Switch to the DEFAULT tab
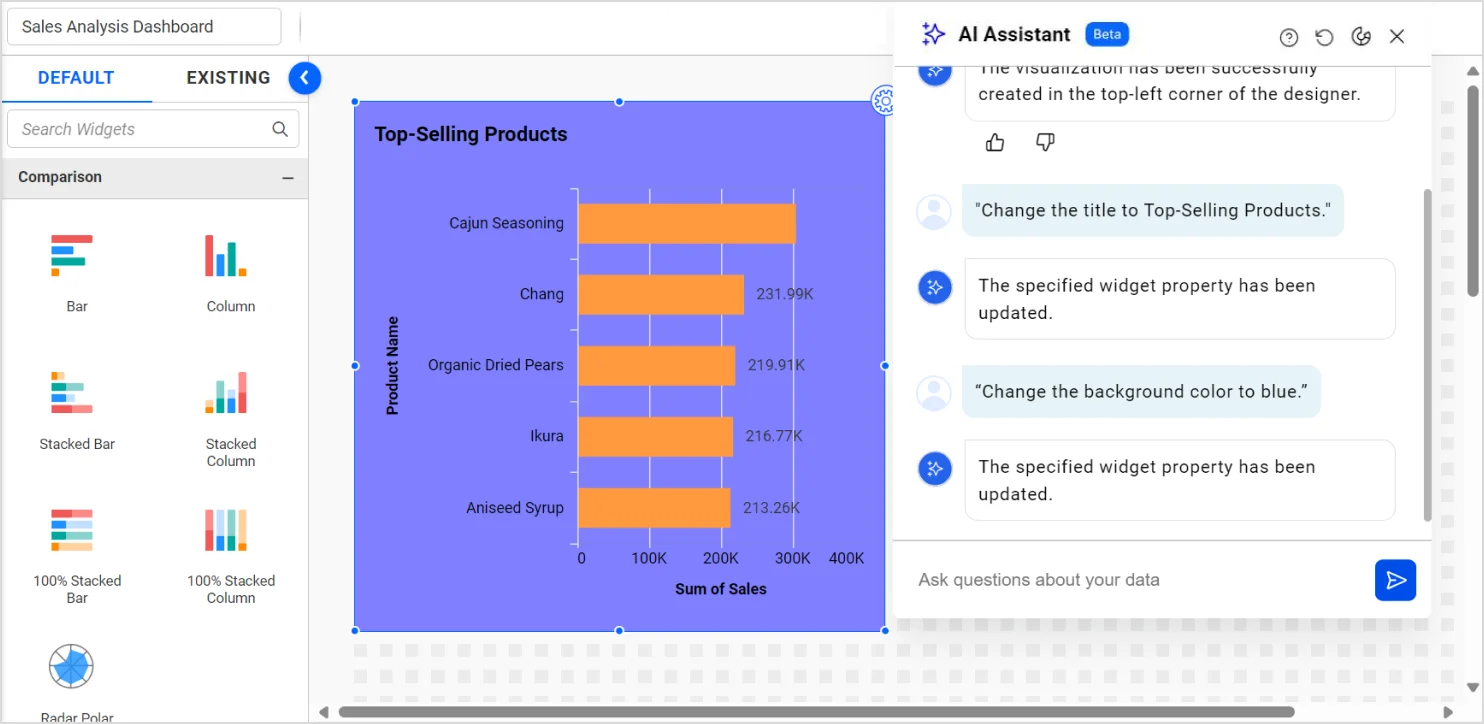This screenshot has height=724, width=1484. [76, 78]
